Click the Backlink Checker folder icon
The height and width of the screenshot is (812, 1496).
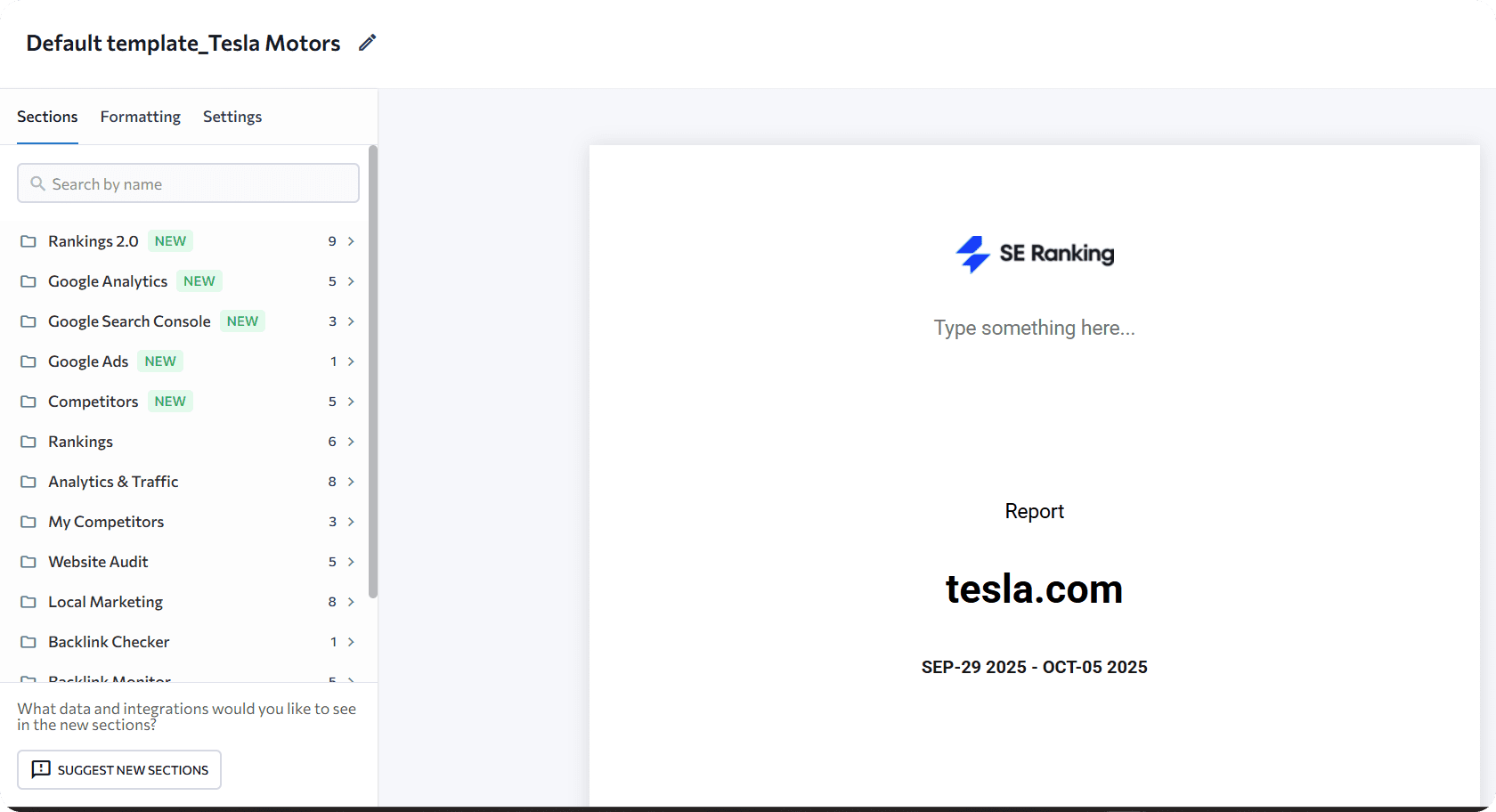click(x=28, y=642)
